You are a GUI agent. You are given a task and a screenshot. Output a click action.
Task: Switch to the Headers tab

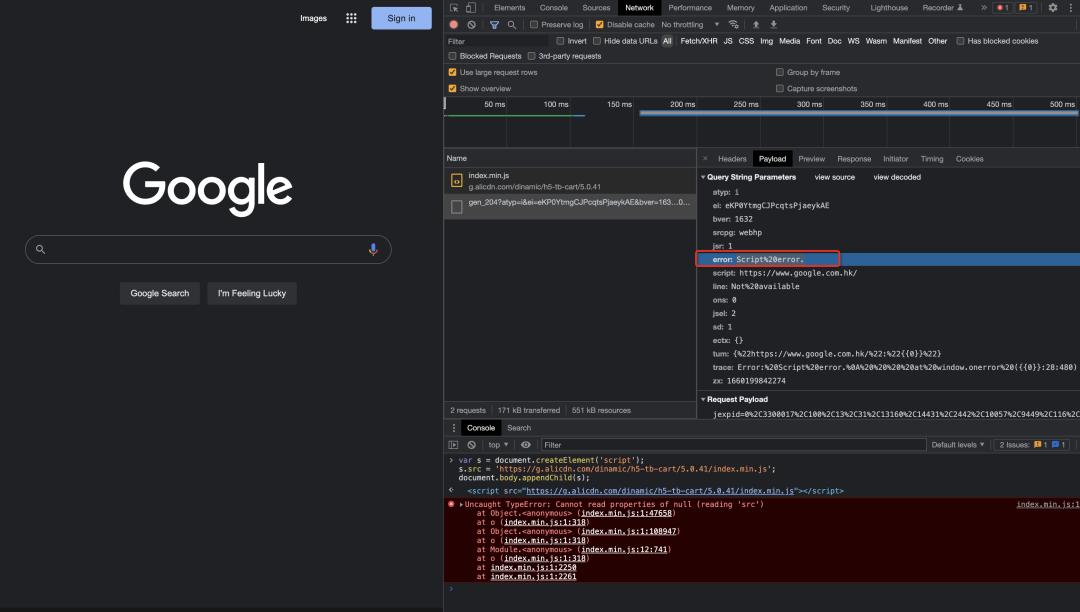coord(732,159)
